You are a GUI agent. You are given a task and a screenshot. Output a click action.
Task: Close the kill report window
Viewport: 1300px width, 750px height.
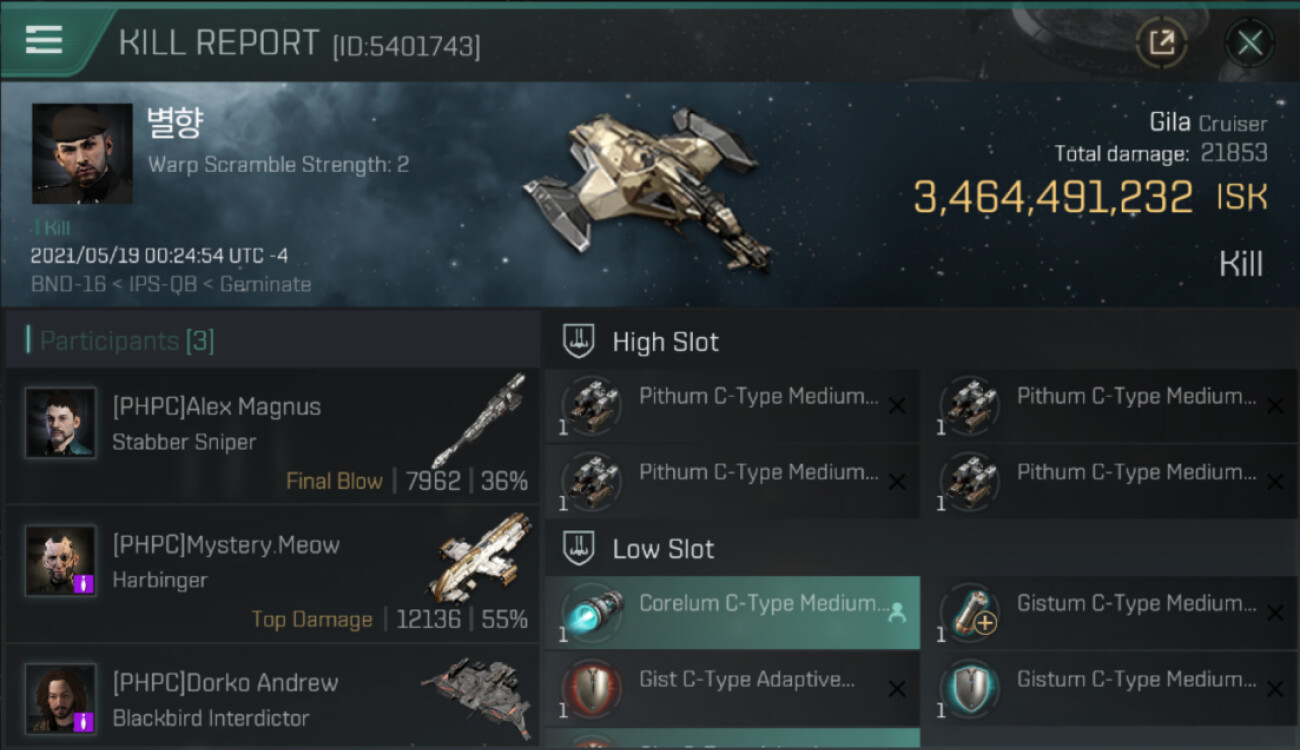tap(1249, 43)
